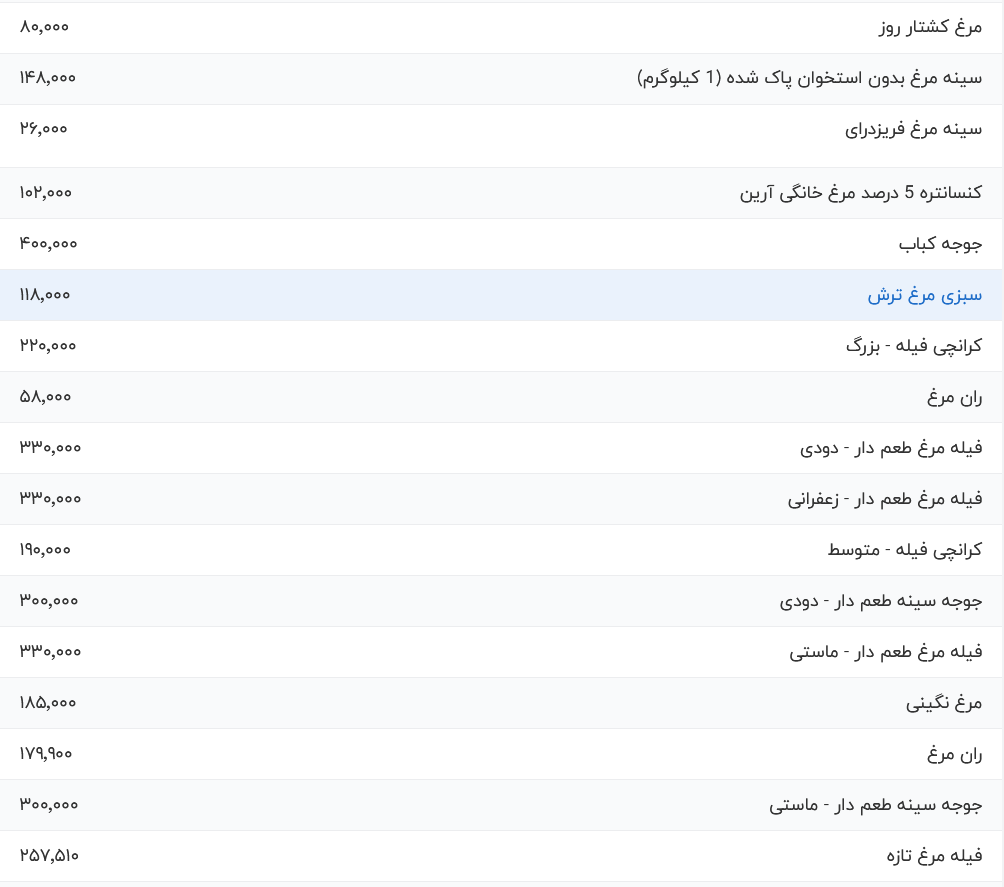Open فیله مرغ طعم دار - زعفرانی

[885, 499]
